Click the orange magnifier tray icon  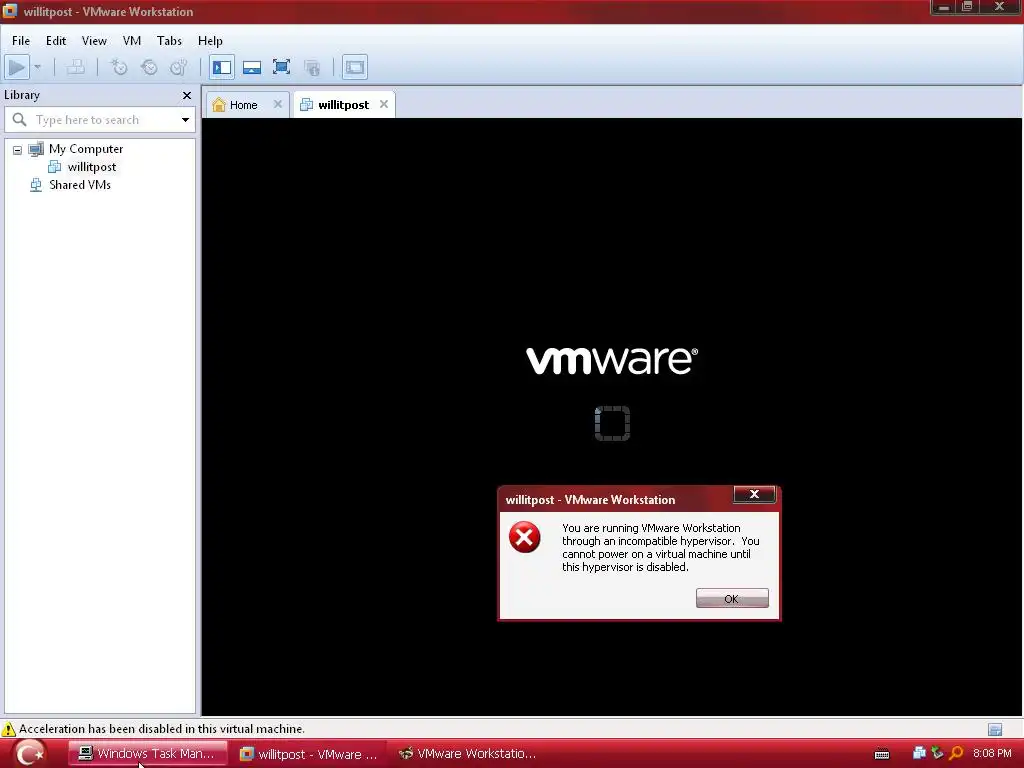coord(956,753)
